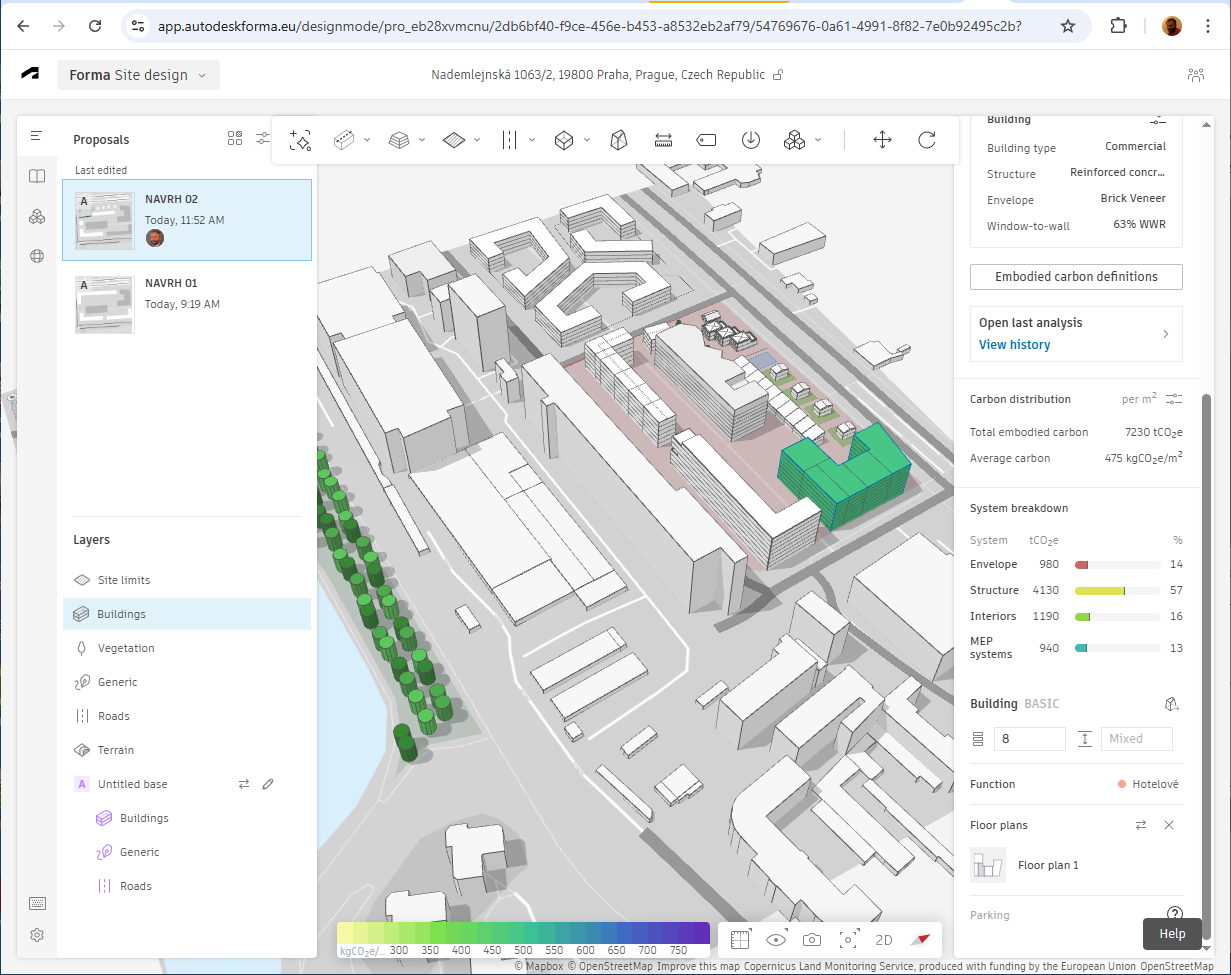The height and width of the screenshot is (975, 1231).
Task: Click the rotate tool icon
Action: (x=927, y=140)
